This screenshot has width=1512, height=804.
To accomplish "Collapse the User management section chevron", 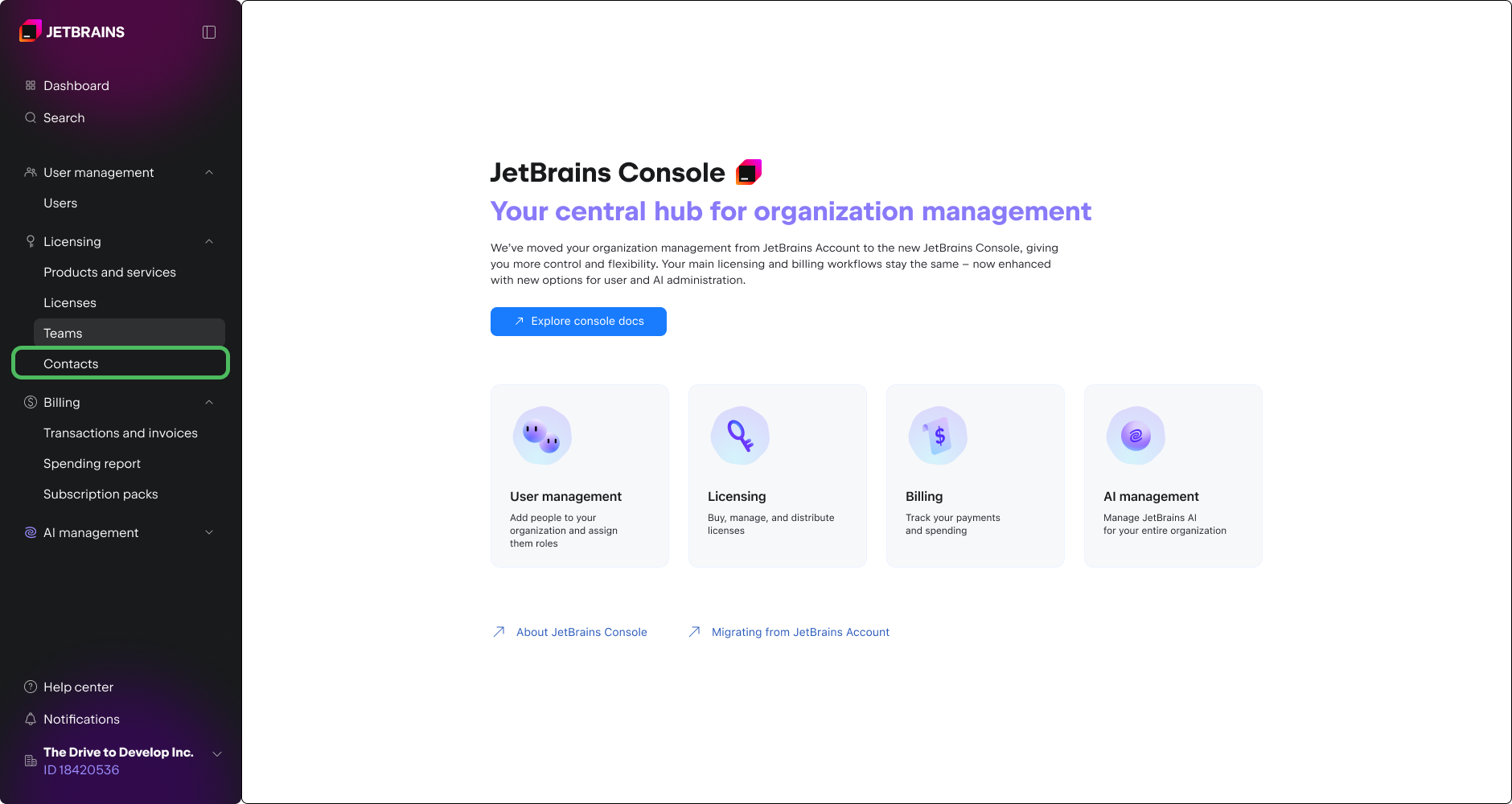I will (209, 173).
